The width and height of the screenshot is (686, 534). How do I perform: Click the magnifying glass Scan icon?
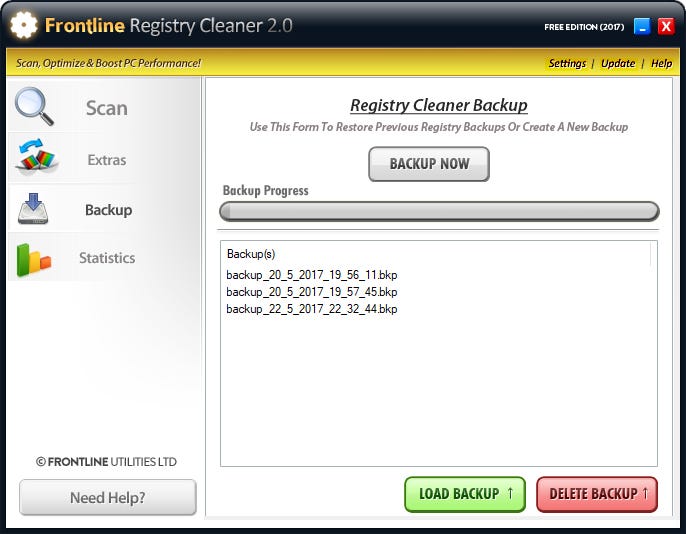(x=34, y=106)
